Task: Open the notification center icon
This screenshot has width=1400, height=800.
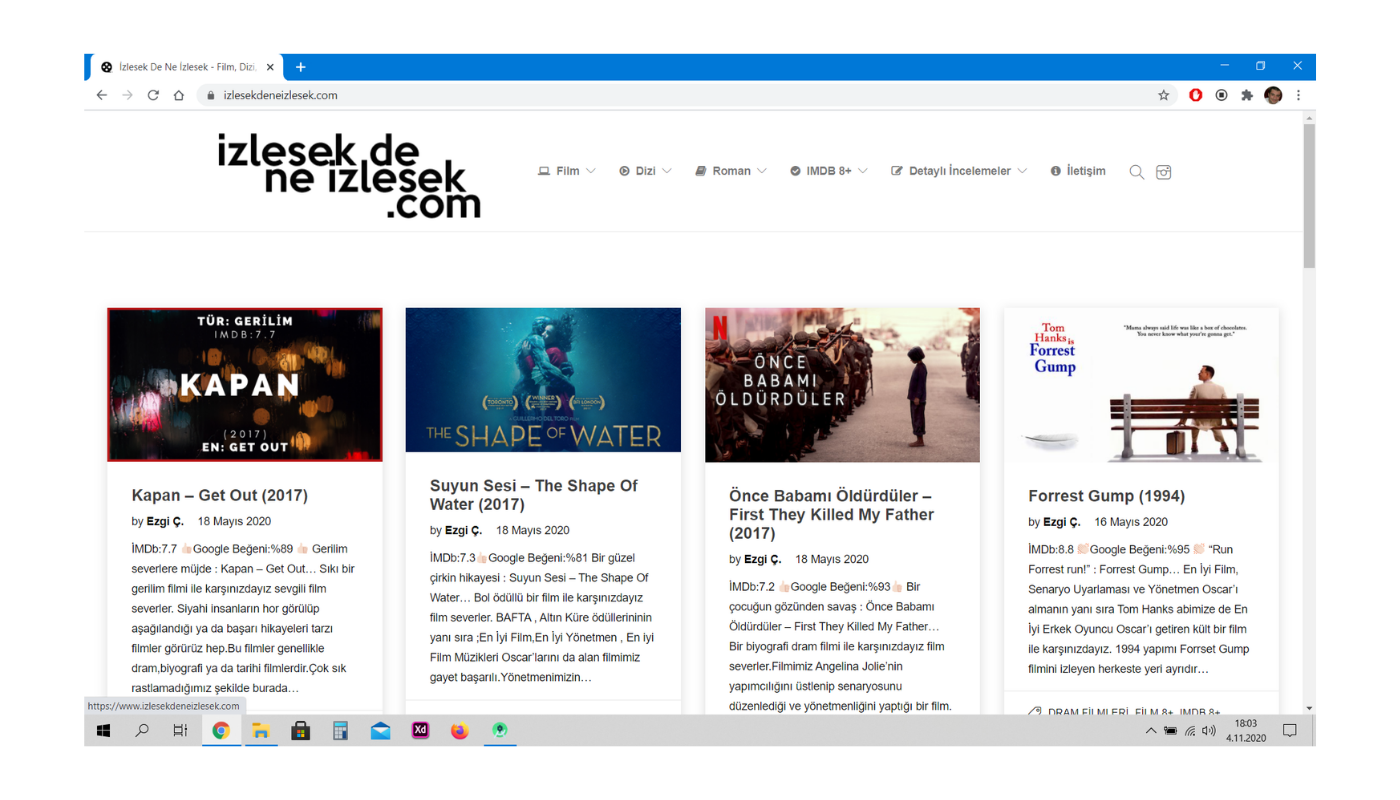Action: tap(1290, 731)
